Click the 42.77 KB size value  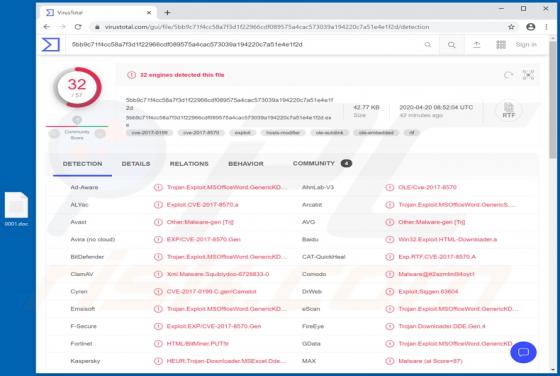366,107
